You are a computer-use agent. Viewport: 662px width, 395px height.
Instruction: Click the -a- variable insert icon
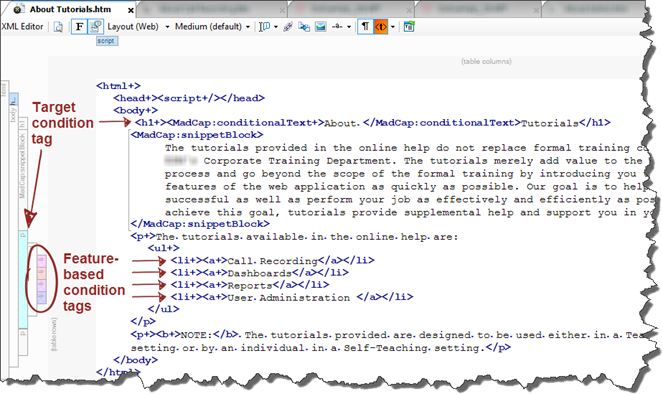point(337,27)
